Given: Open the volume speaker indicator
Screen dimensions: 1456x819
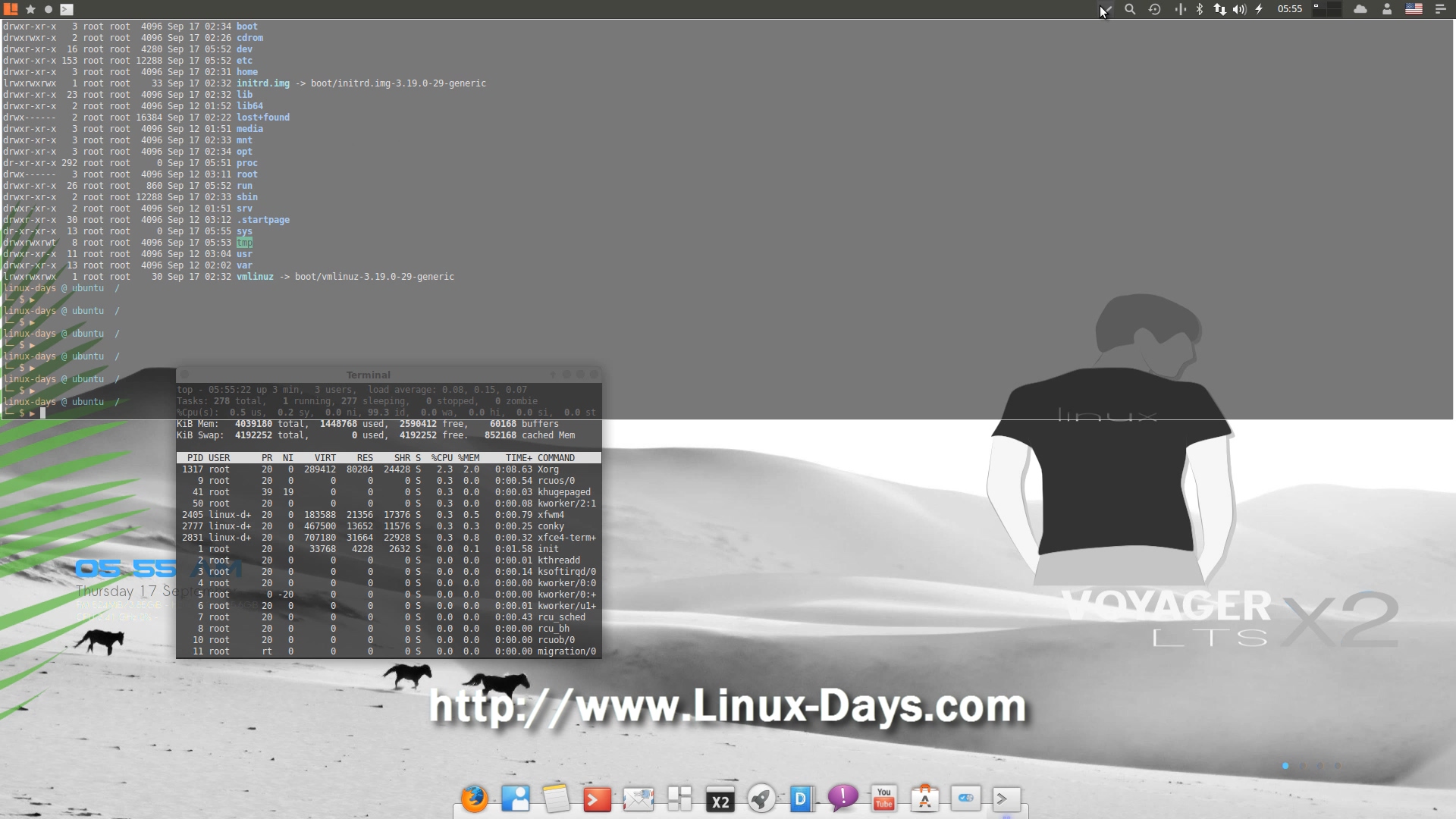Looking at the screenshot, I should click(x=1239, y=9).
